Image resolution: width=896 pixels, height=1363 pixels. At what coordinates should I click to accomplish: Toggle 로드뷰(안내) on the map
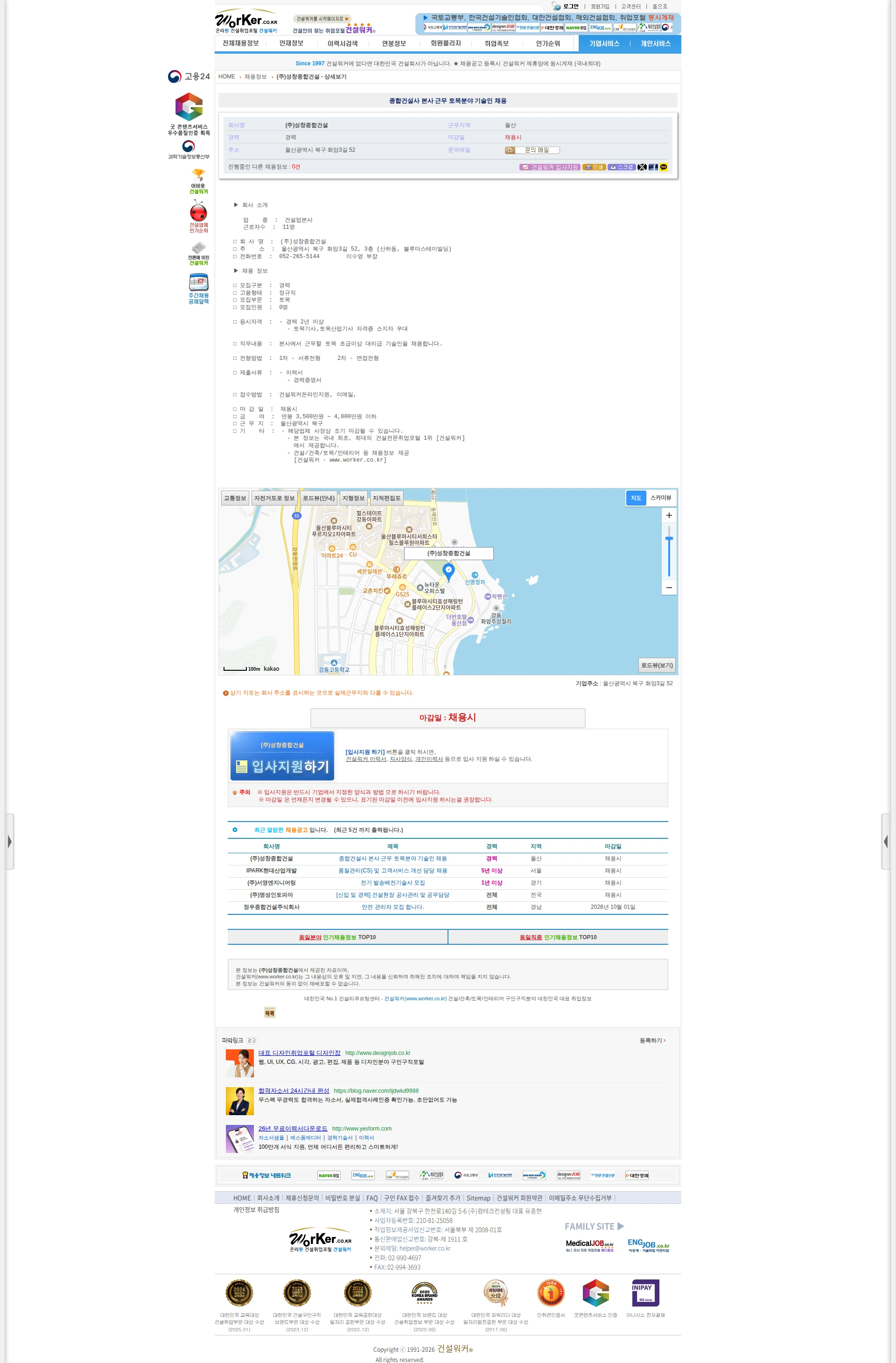pyautogui.click(x=318, y=498)
